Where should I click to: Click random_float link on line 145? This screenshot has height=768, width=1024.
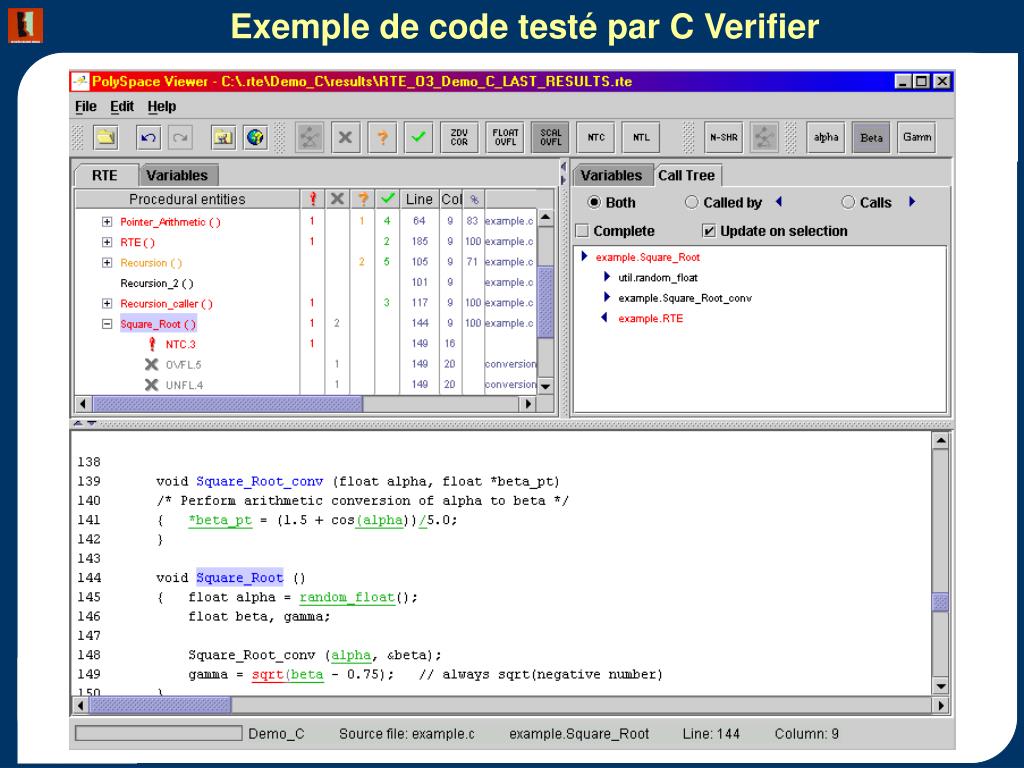[347, 597]
